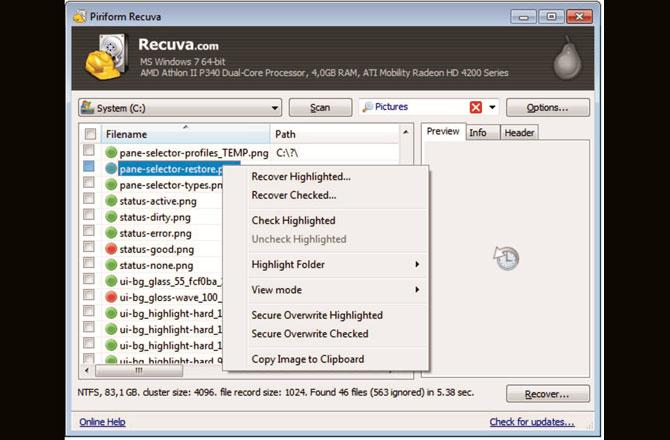Image resolution: width=670 pixels, height=440 pixels.
Task: Select the status-error.png filename
Action: (156, 234)
